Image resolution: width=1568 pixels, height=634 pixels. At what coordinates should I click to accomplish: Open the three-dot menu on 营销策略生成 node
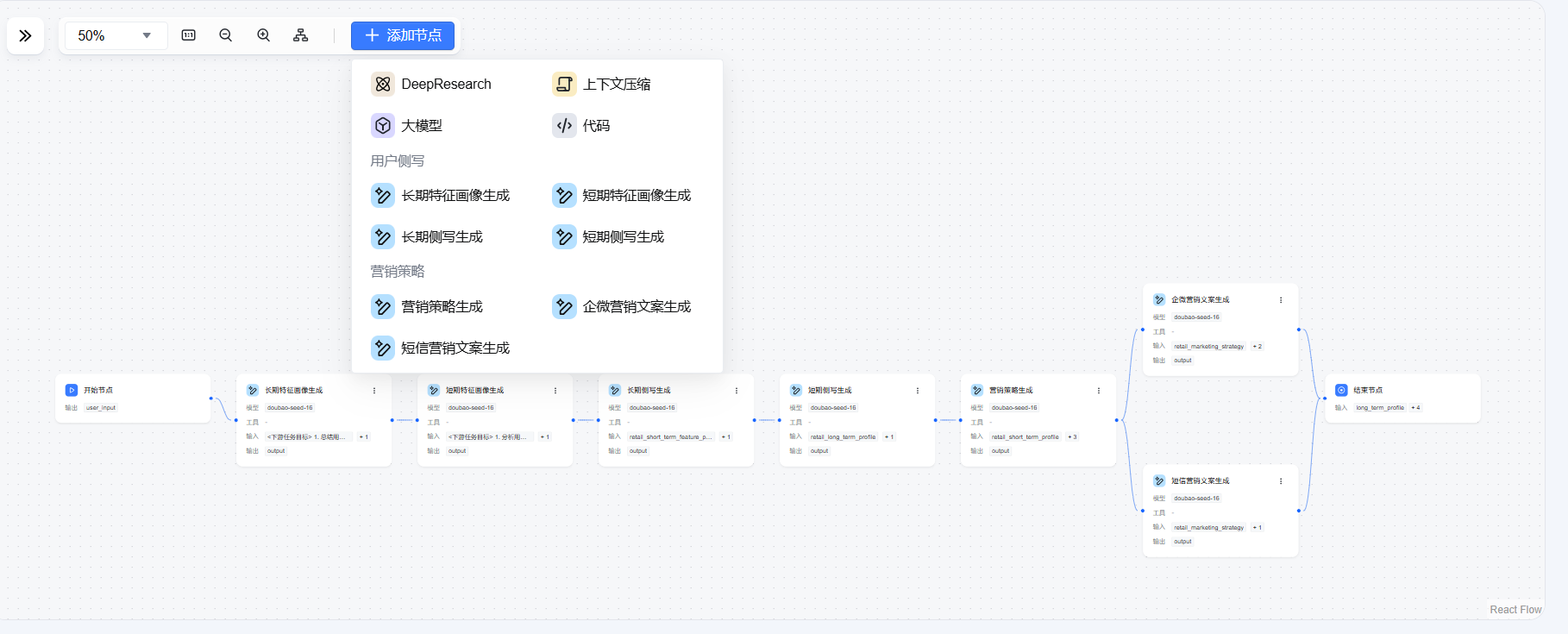coord(1099,391)
